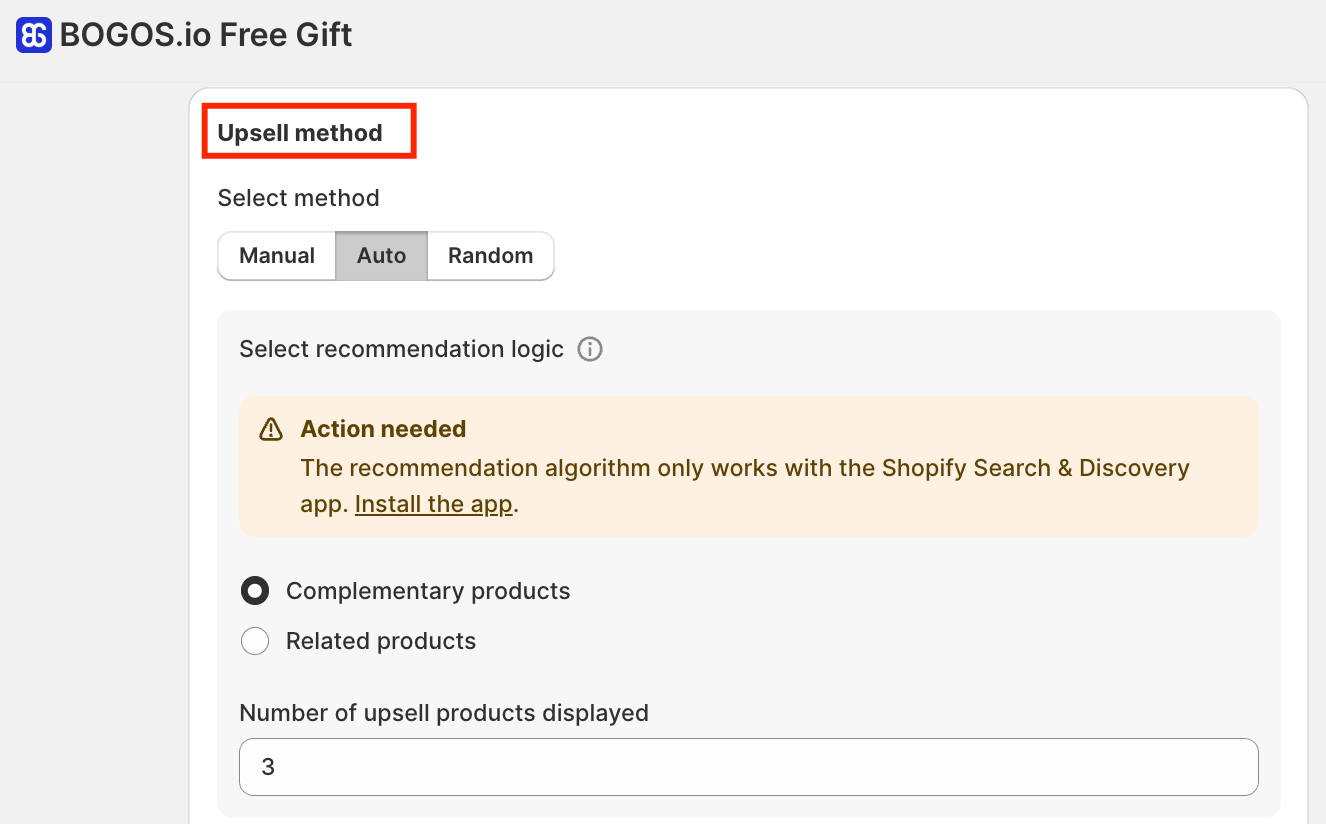Open the Install the app link
Image resolution: width=1326 pixels, height=824 pixels.
(x=433, y=504)
